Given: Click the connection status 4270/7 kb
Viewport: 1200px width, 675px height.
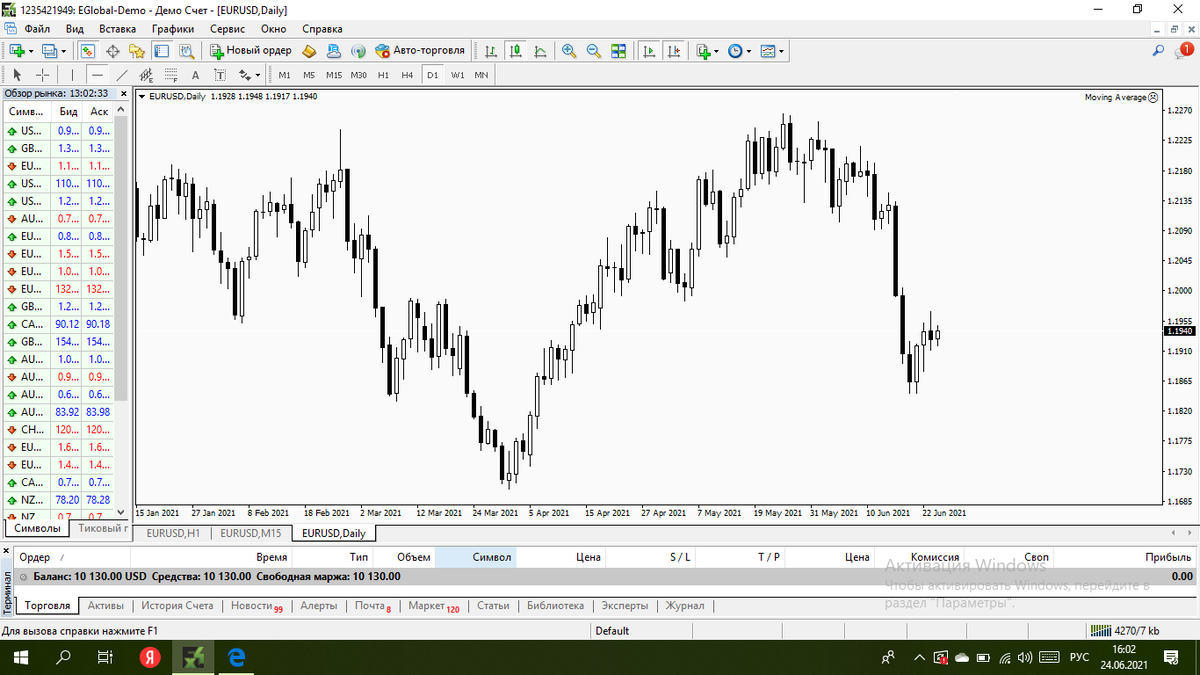Looking at the screenshot, I should tap(1124, 631).
